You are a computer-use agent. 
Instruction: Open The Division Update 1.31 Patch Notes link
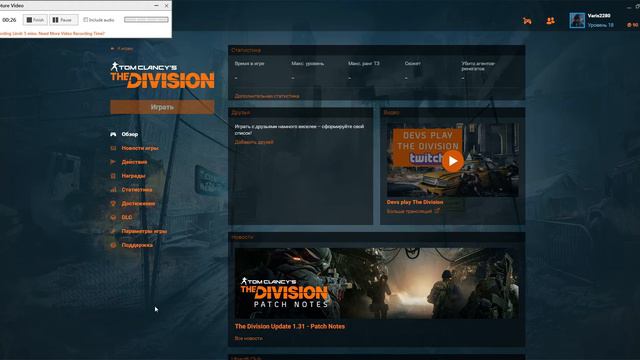point(290,327)
